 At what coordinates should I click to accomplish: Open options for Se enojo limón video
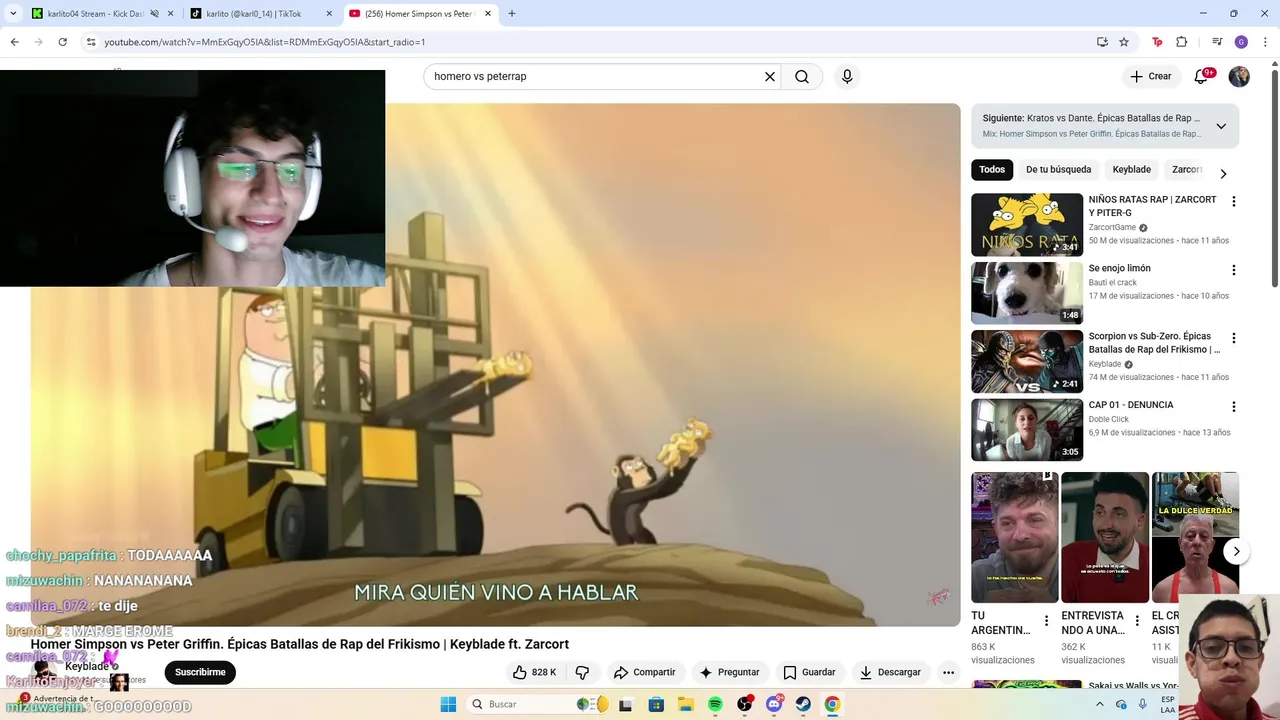(x=1233, y=270)
